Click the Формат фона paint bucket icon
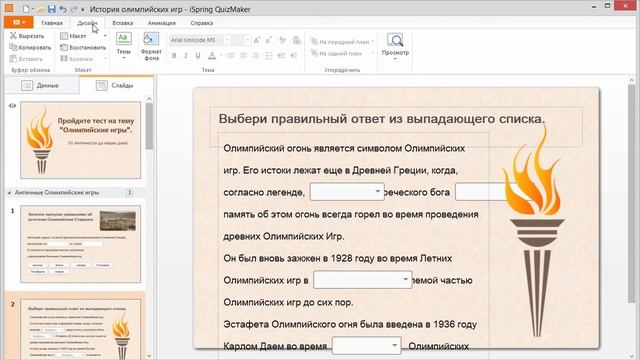640x360 pixels. click(x=151, y=39)
